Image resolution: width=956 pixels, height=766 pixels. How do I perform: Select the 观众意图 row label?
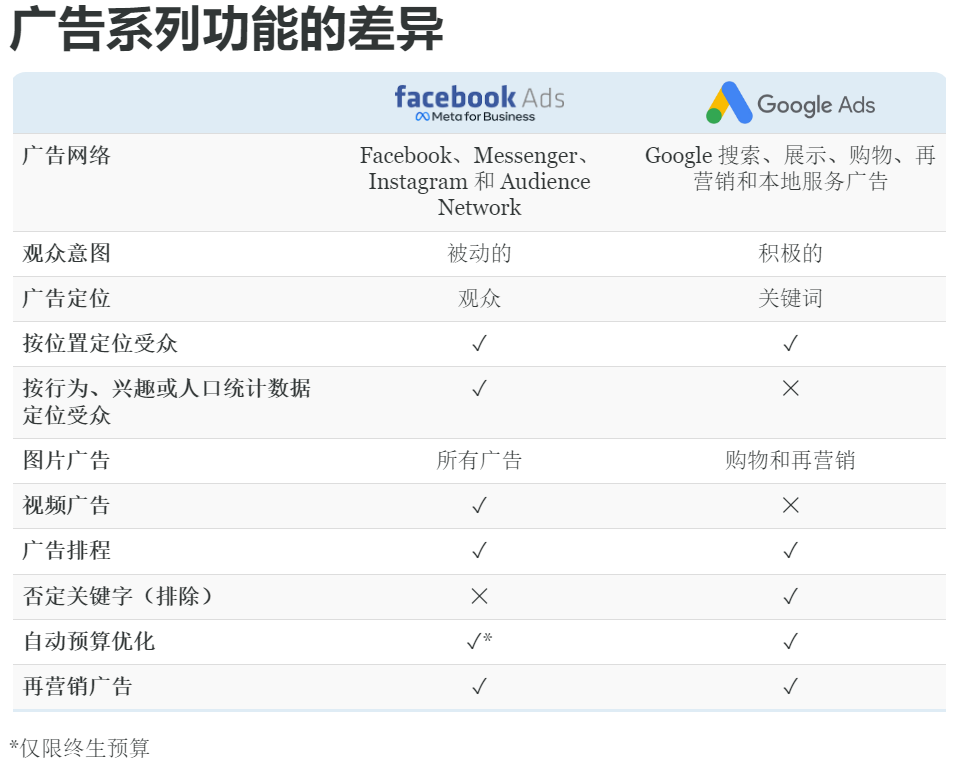pyautogui.click(x=66, y=253)
